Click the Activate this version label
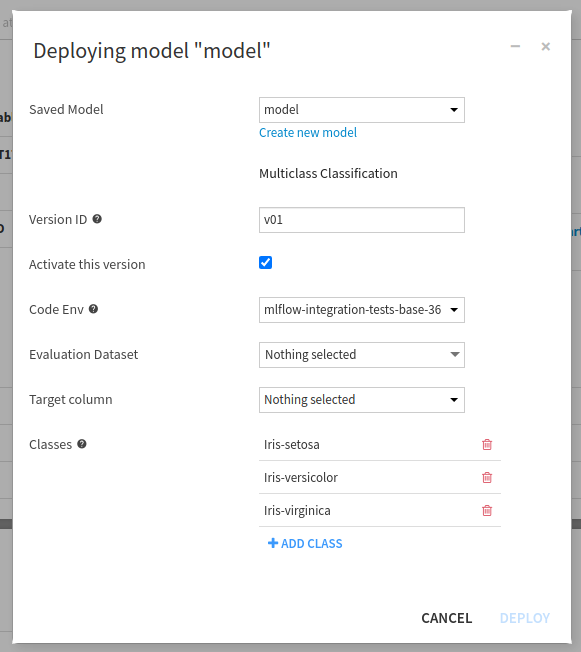The image size is (581, 652). (x=87, y=264)
